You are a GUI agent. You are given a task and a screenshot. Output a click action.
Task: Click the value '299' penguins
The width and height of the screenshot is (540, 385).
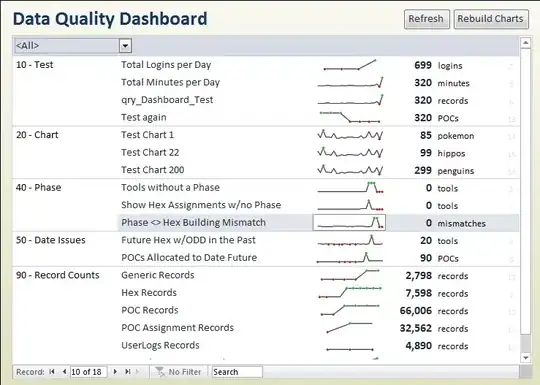click(423, 170)
